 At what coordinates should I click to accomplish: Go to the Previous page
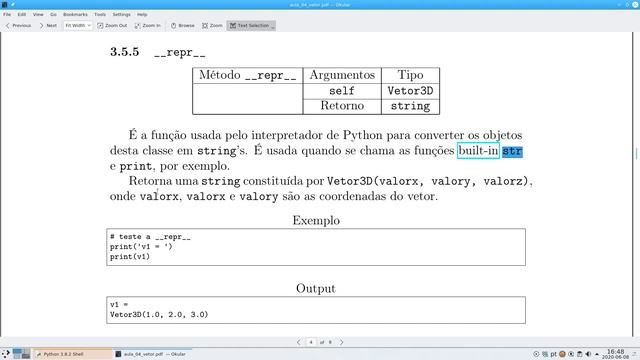18,25
